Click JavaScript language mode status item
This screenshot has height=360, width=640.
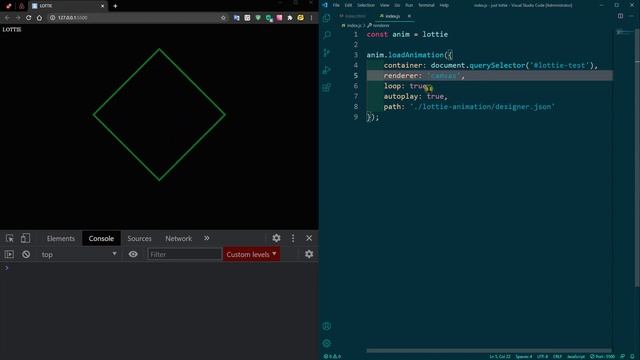[x=576, y=356]
